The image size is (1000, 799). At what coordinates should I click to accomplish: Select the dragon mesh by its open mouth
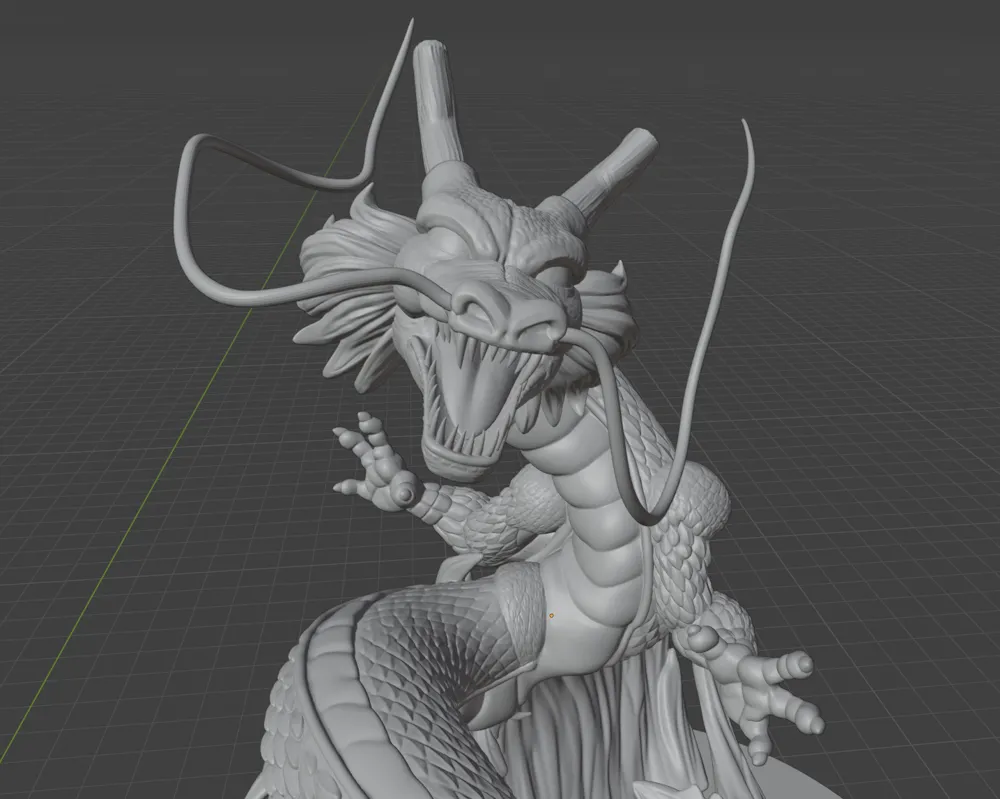tap(475, 399)
